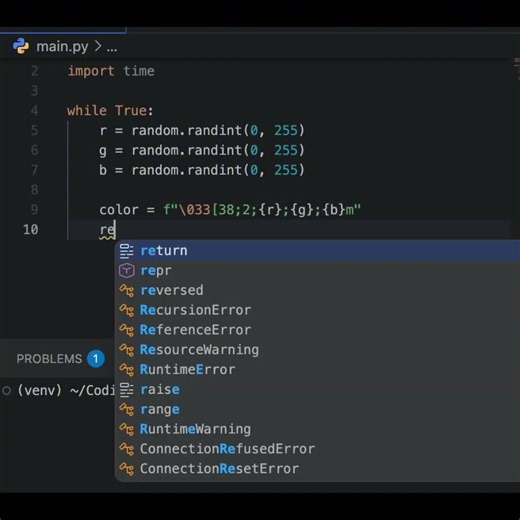Select the 'repr' suggestion

[x=317, y=270]
